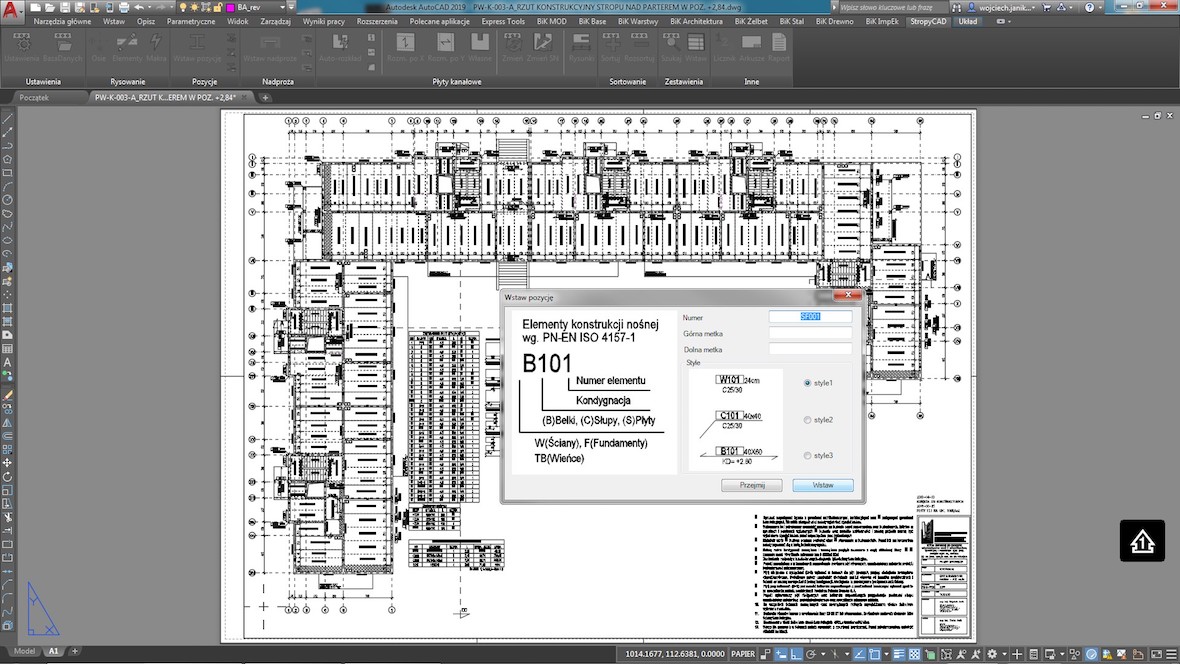
Task: Open the Parametryczne ribbon tab
Action: [x=191, y=22]
